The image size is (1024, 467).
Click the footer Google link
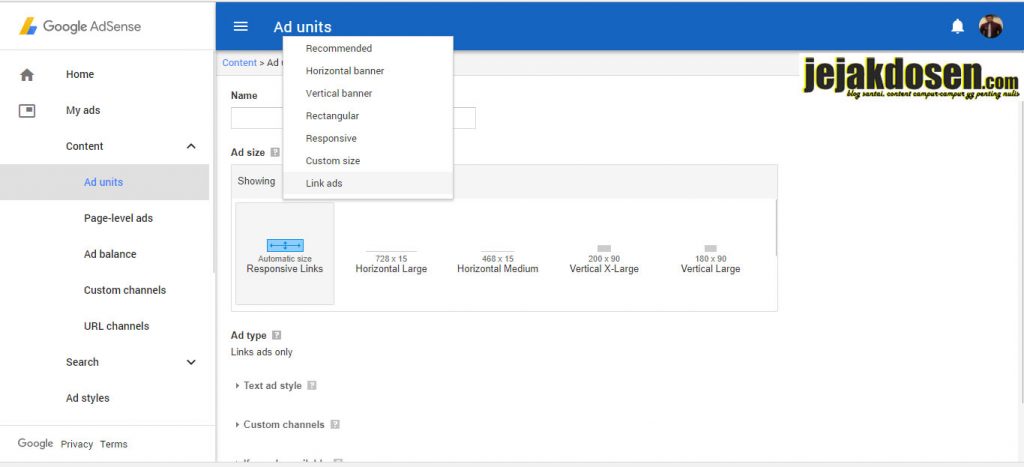(x=35, y=443)
